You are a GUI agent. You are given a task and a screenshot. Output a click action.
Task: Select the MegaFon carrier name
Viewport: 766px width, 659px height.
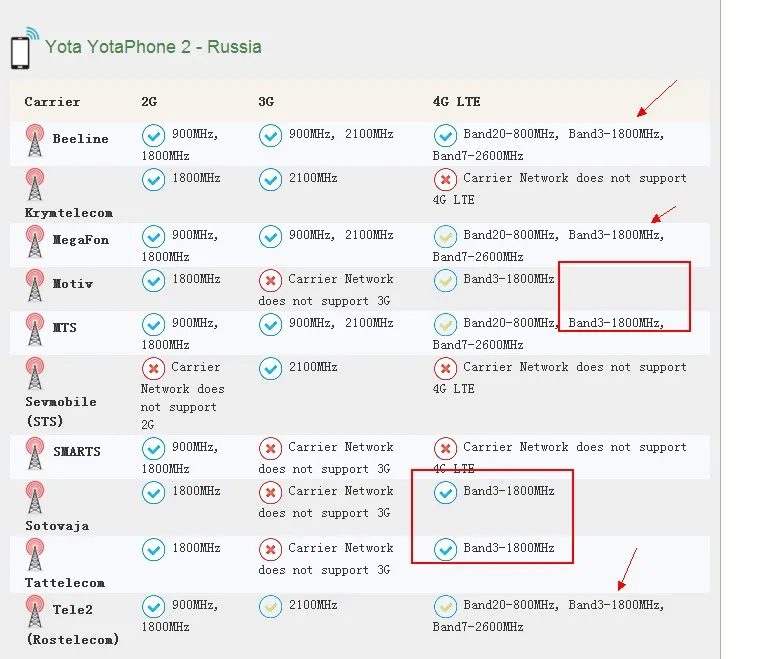(81, 240)
